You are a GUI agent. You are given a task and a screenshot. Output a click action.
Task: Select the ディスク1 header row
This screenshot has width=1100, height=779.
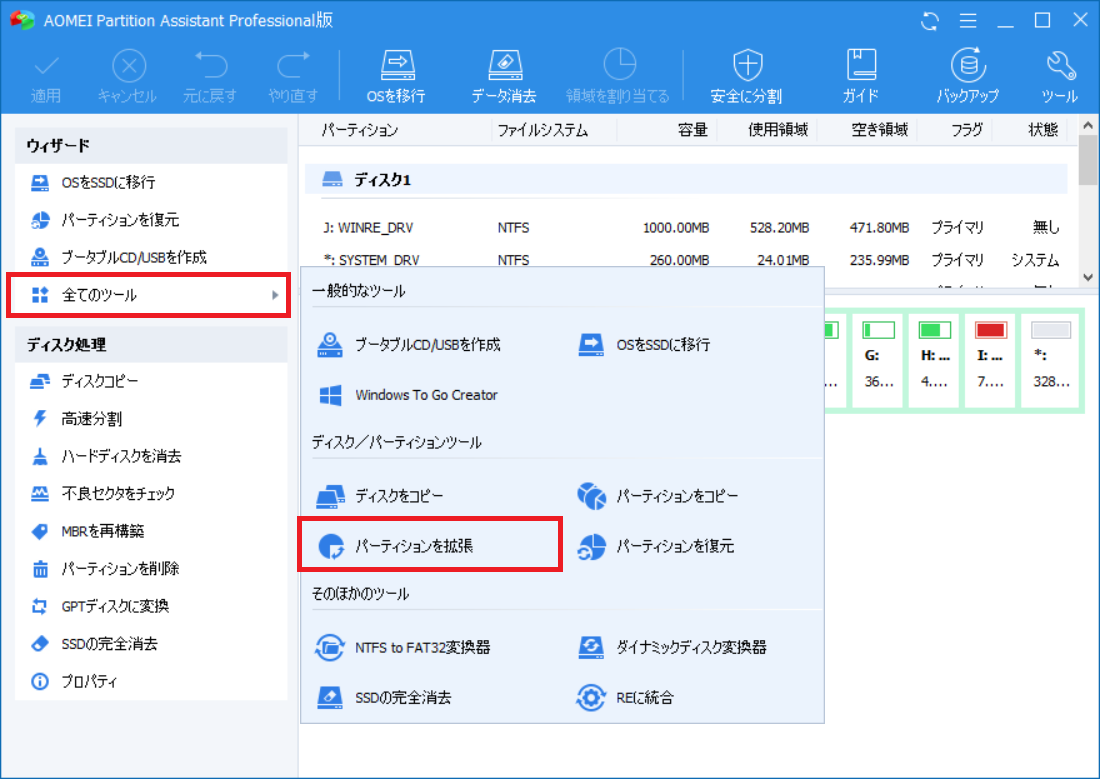(686, 180)
